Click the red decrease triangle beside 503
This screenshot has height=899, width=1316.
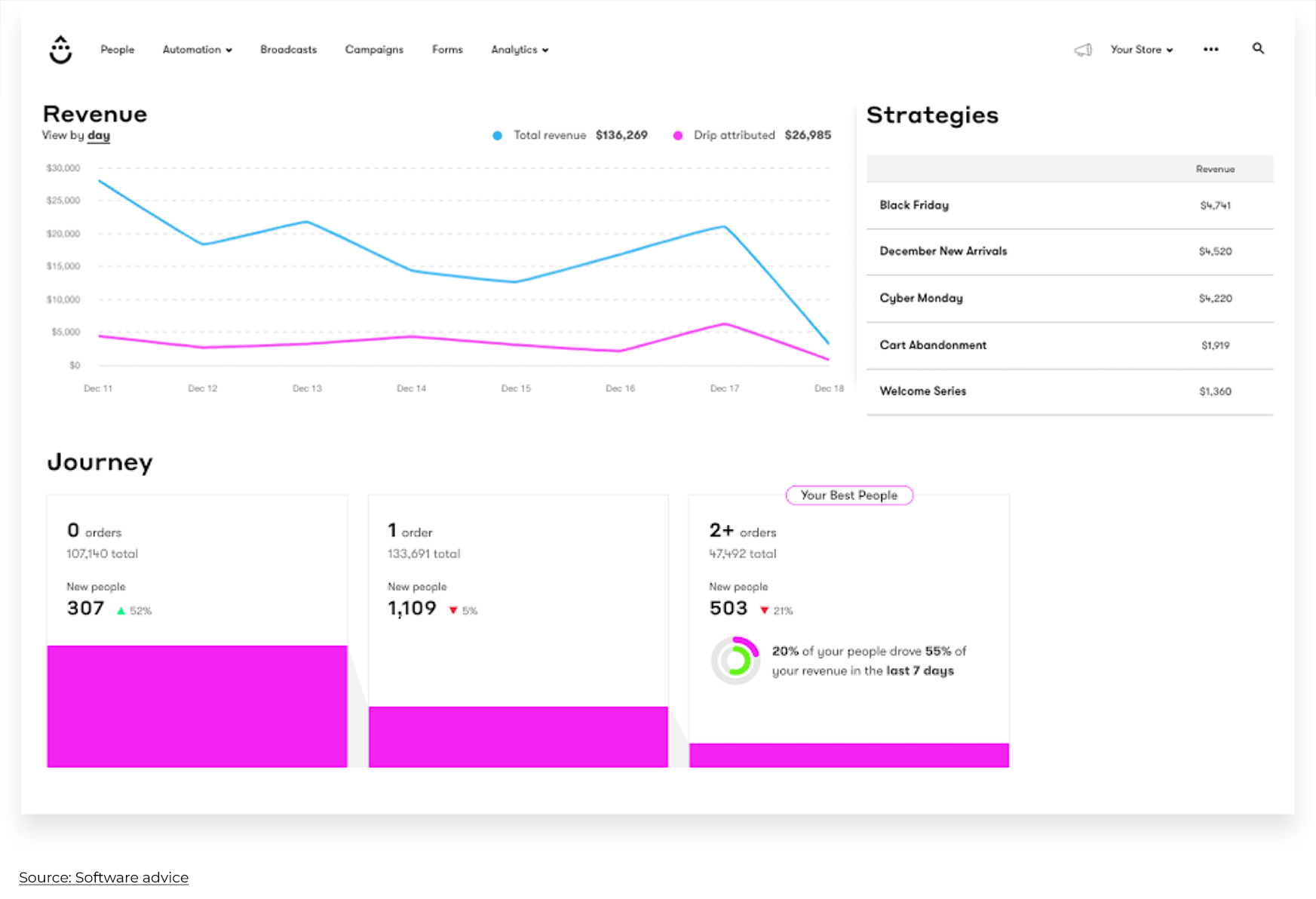765,609
